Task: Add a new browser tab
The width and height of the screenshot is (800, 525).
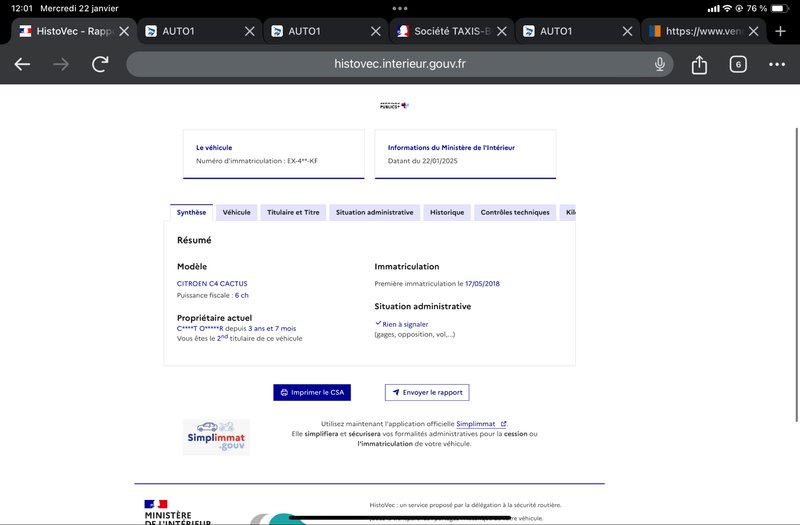Action: coord(780,31)
